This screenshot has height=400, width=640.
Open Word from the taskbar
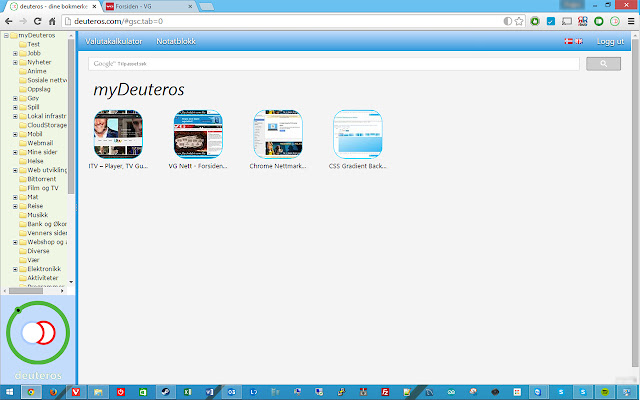pos(209,392)
